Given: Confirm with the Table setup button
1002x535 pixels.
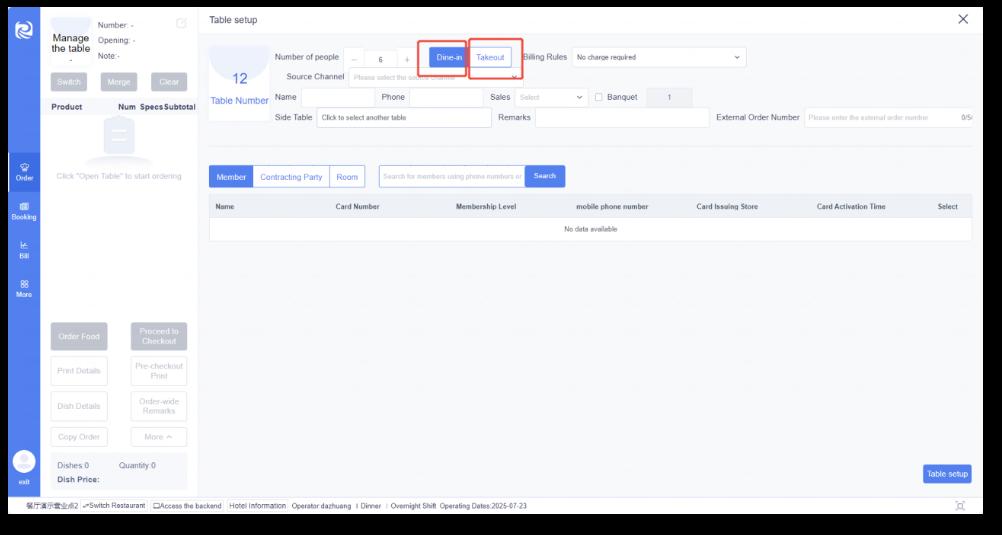Looking at the screenshot, I should pyautogui.click(x=946, y=474).
